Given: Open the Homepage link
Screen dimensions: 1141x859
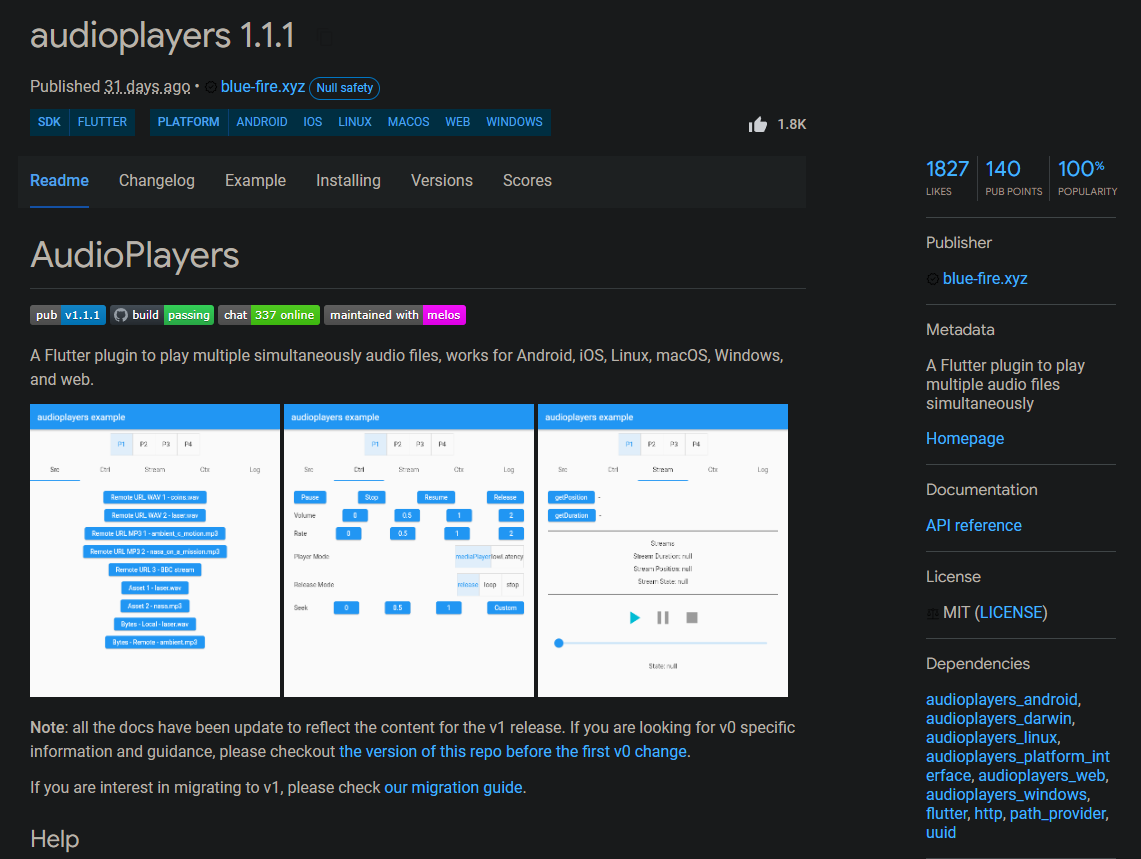Looking at the screenshot, I should pyautogui.click(x=965, y=438).
